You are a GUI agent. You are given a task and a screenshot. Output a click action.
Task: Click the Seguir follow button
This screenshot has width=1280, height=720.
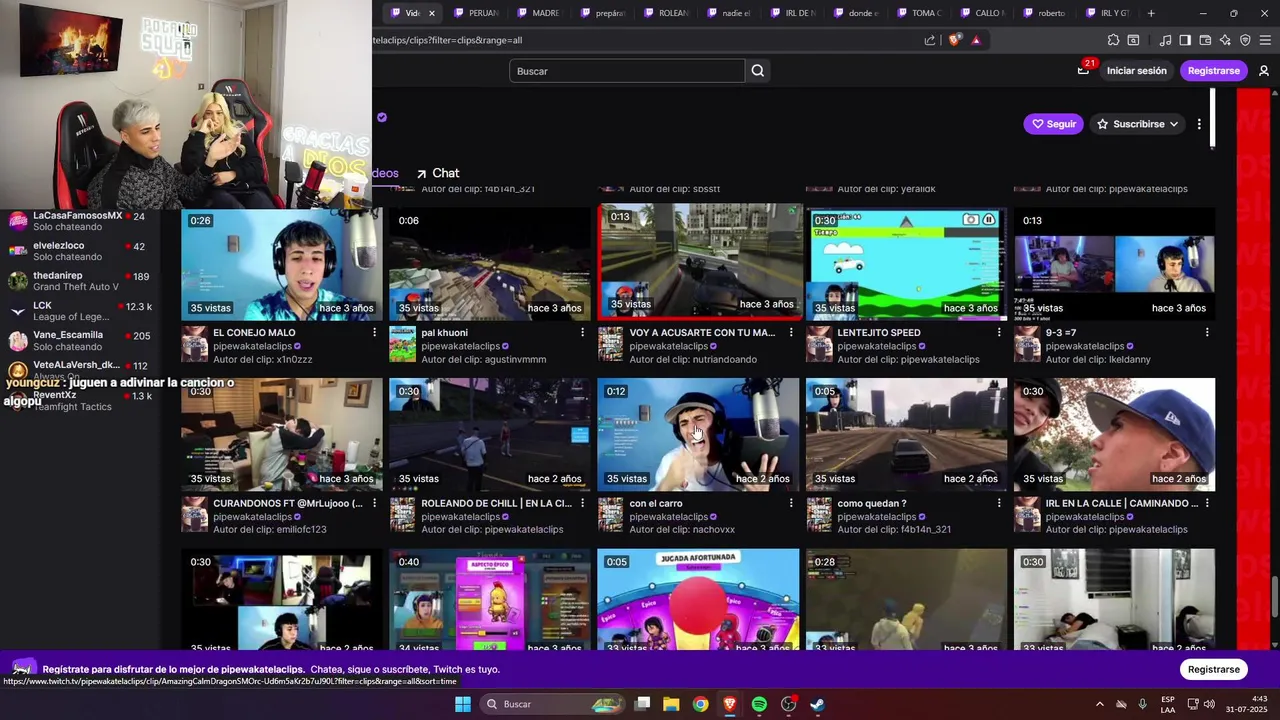point(1053,124)
